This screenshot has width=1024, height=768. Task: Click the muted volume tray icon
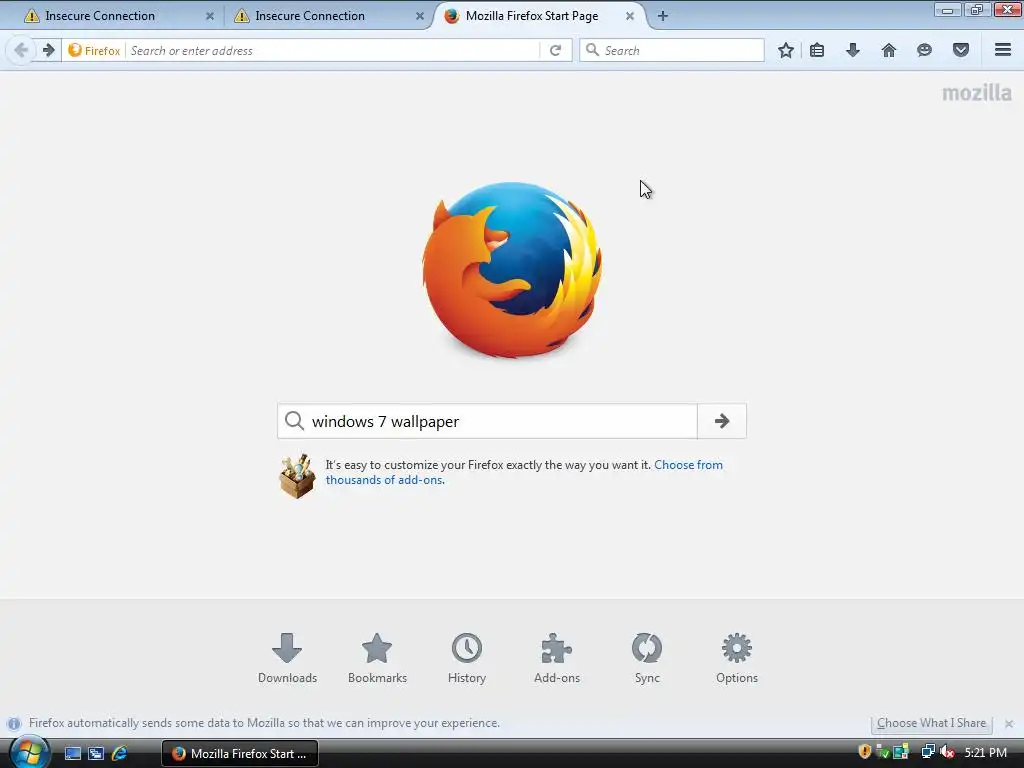tap(947, 752)
